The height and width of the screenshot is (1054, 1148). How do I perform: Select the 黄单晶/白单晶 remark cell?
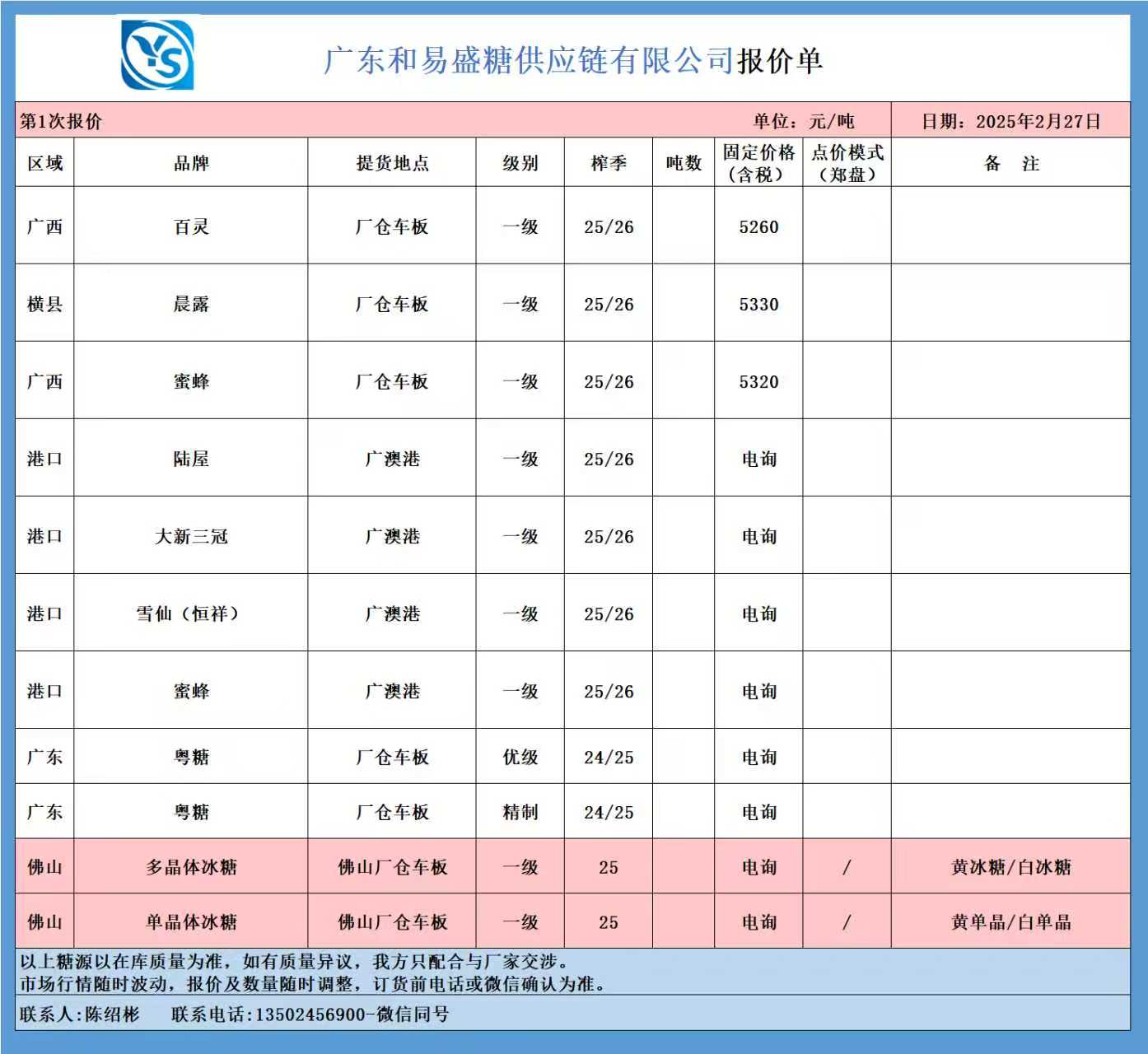point(1010,922)
